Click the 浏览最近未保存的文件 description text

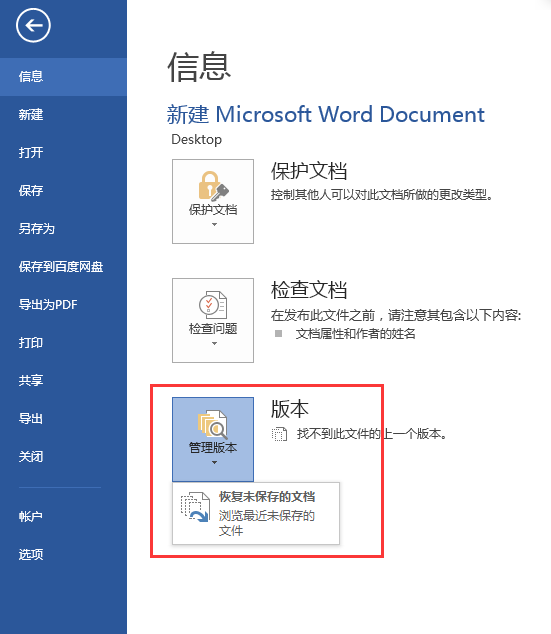267,523
